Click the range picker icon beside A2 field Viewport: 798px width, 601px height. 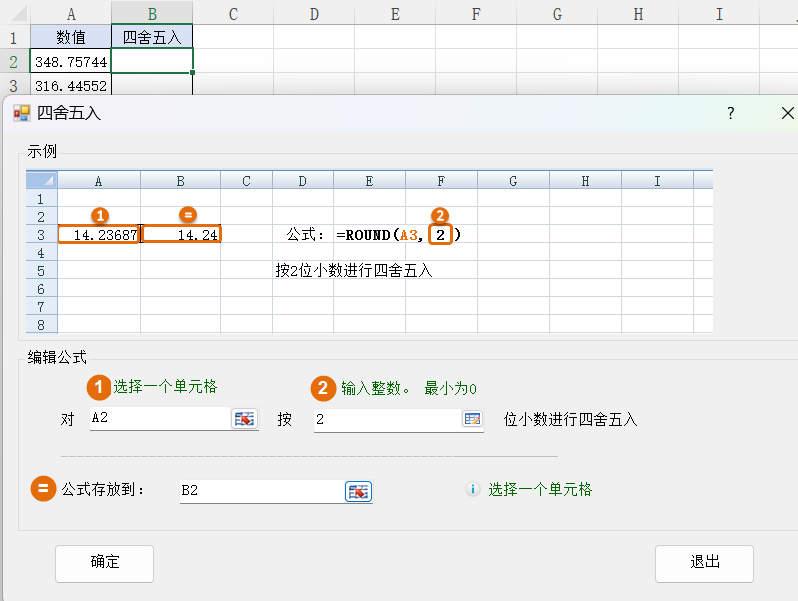[x=245, y=419]
